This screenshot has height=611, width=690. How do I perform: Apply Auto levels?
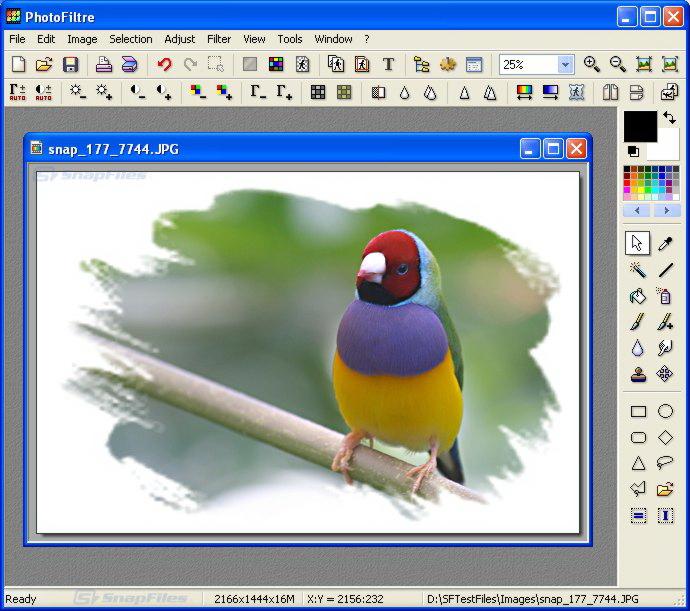pyautogui.click(x=18, y=92)
